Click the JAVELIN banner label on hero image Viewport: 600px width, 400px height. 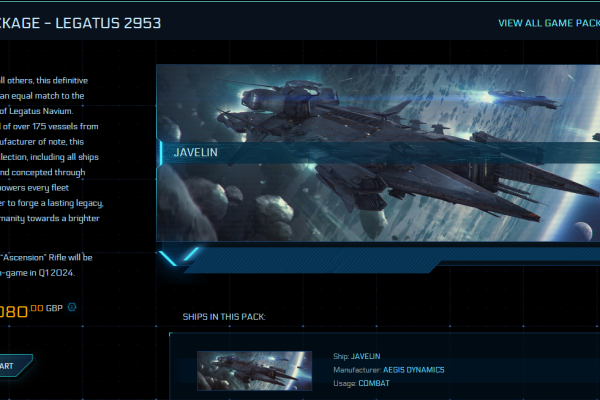pos(196,152)
